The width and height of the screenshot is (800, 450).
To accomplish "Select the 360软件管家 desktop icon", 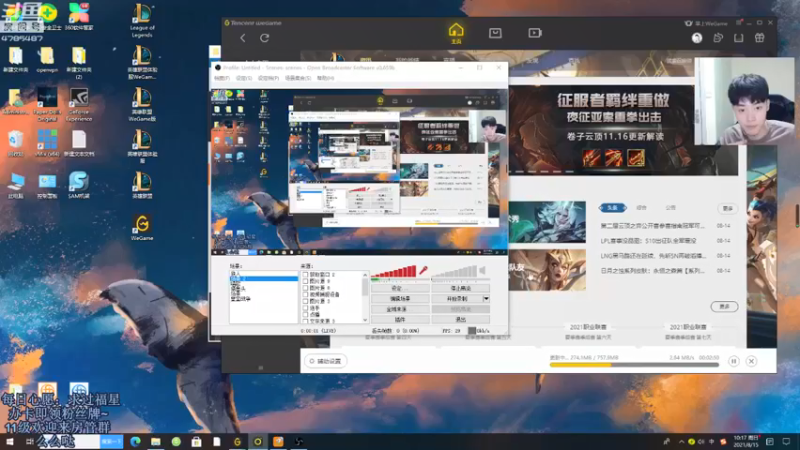I will point(79,16).
